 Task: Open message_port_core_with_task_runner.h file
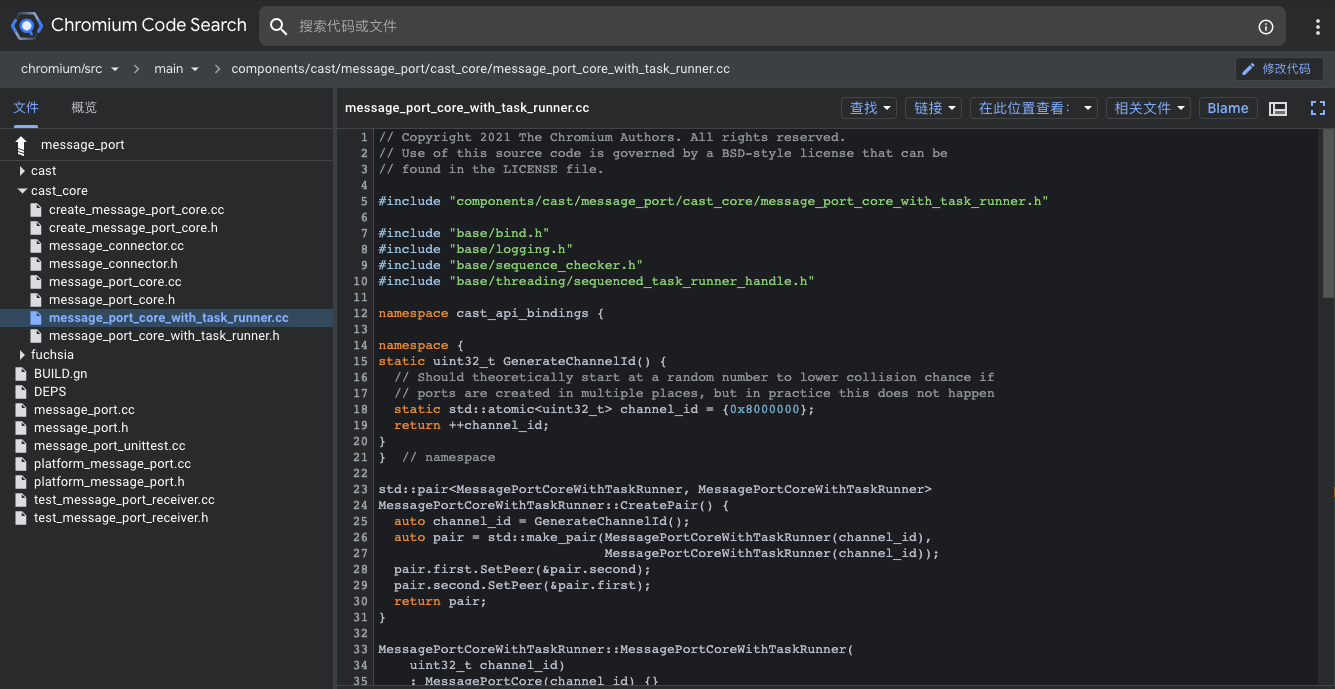tap(164, 336)
